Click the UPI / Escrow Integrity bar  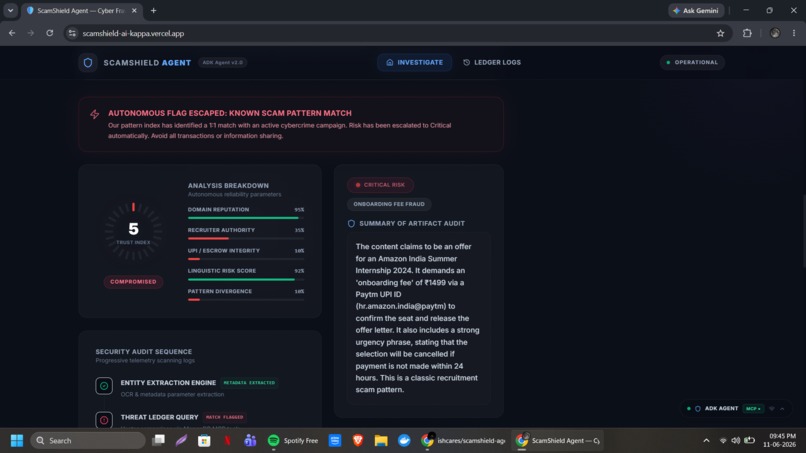click(246, 259)
